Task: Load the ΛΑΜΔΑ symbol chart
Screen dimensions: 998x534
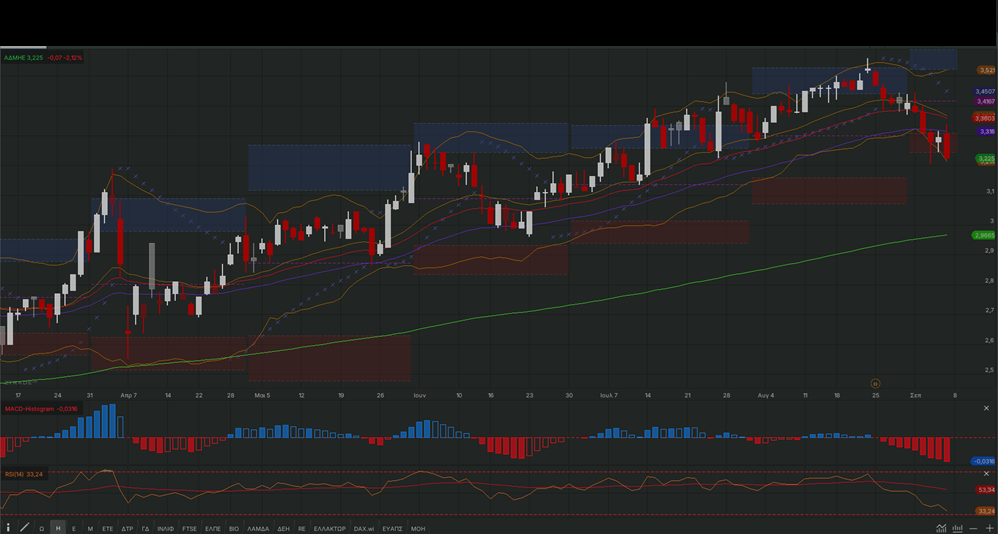Action: click(x=258, y=528)
